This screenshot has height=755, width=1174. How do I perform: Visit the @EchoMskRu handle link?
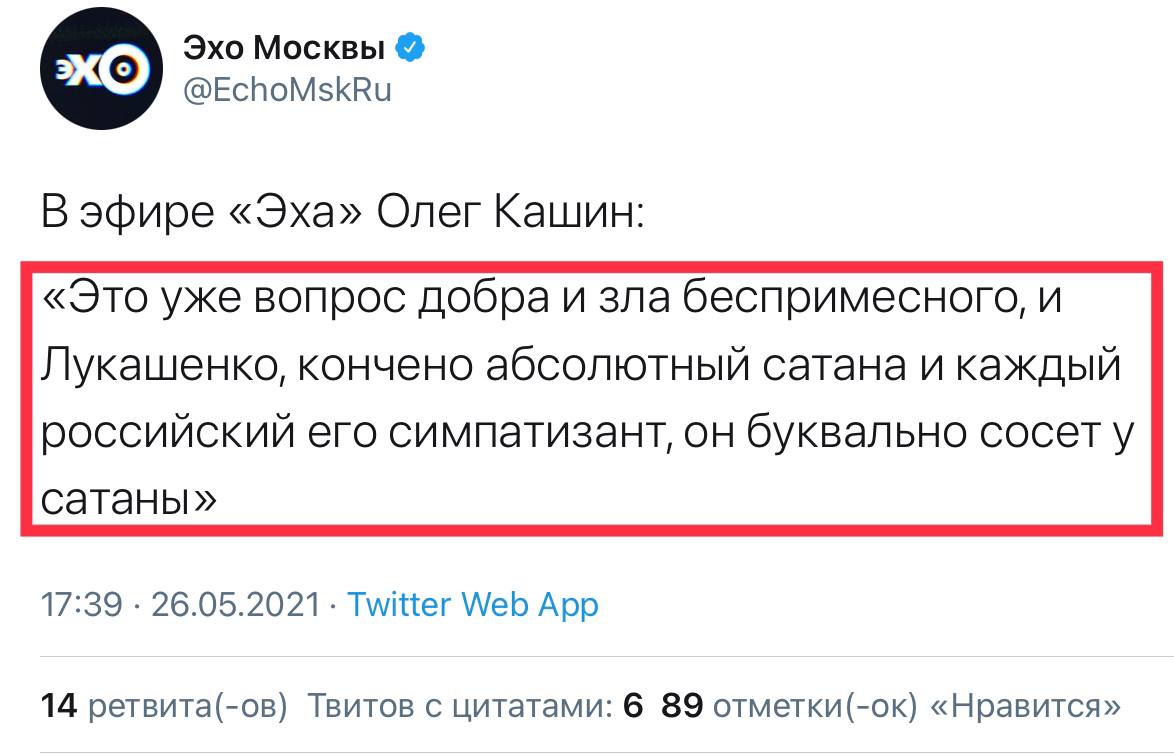point(288,90)
